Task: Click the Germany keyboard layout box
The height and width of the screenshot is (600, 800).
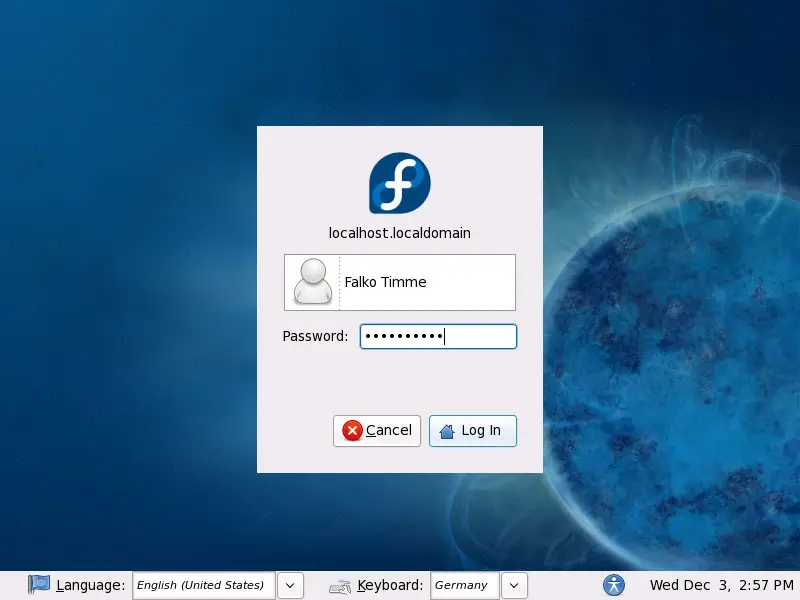Action: [x=465, y=585]
